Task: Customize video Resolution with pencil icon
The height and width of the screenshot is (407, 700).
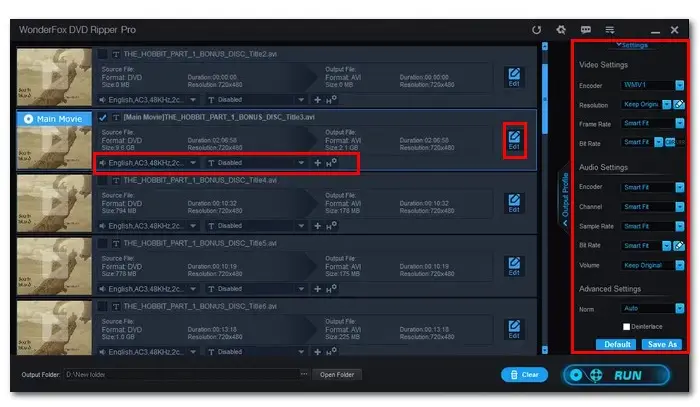Action: point(679,104)
